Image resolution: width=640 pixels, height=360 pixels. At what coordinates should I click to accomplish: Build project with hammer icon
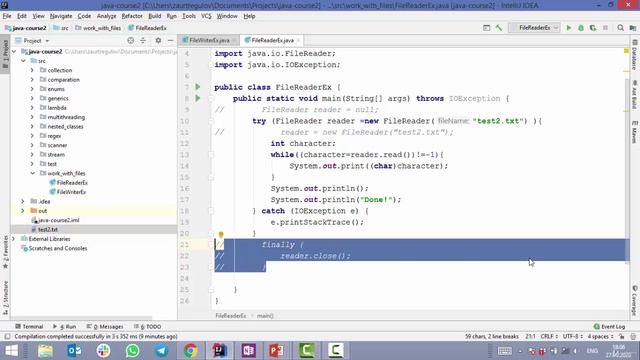499,28
